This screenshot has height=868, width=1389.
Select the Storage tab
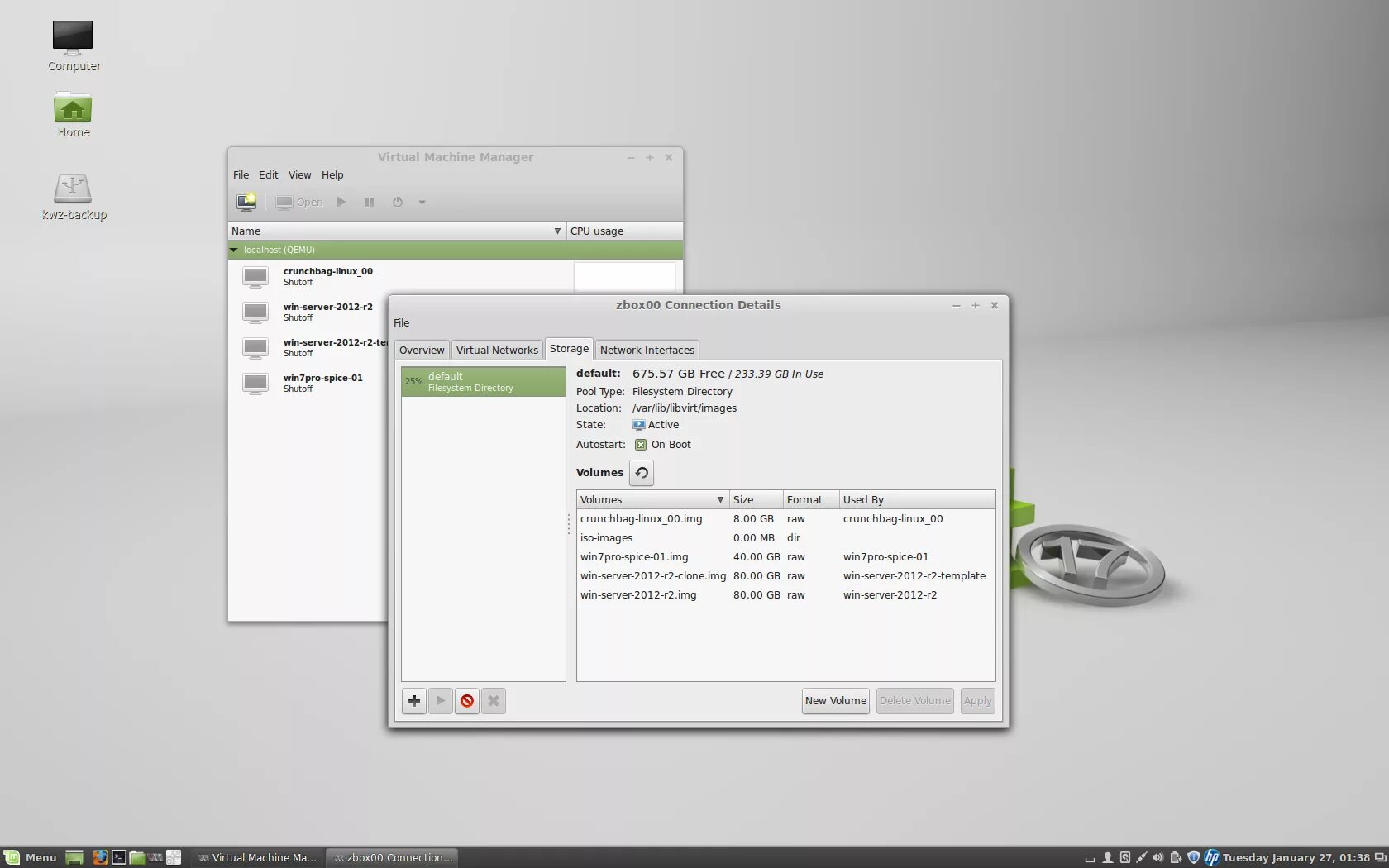(569, 349)
